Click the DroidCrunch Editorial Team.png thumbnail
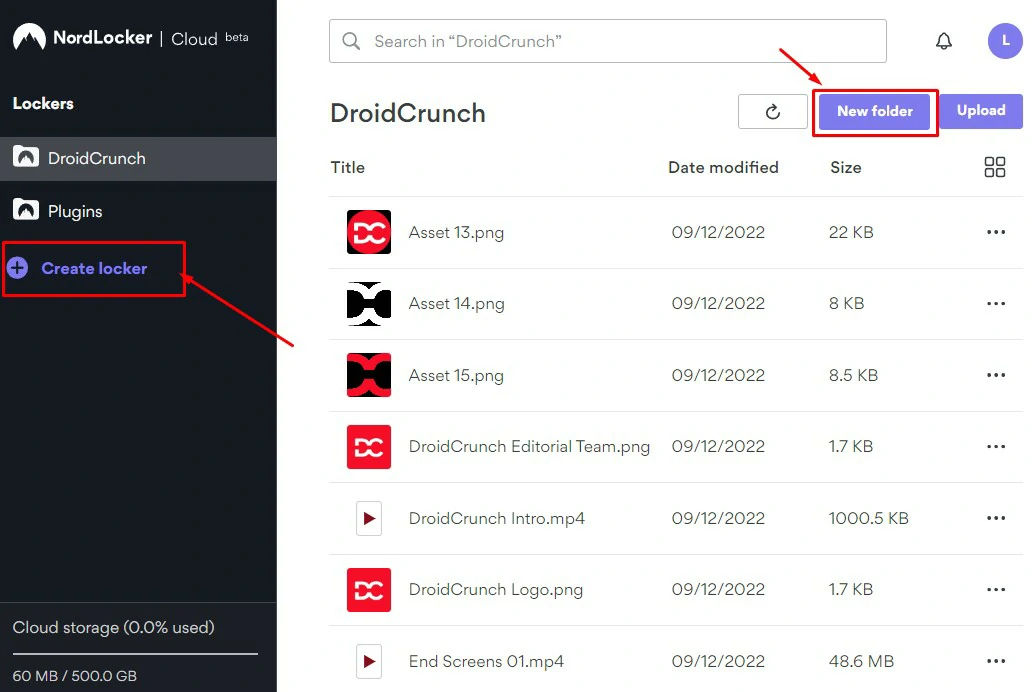Viewport: 1036px width, 692px height. click(x=369, y=446)
